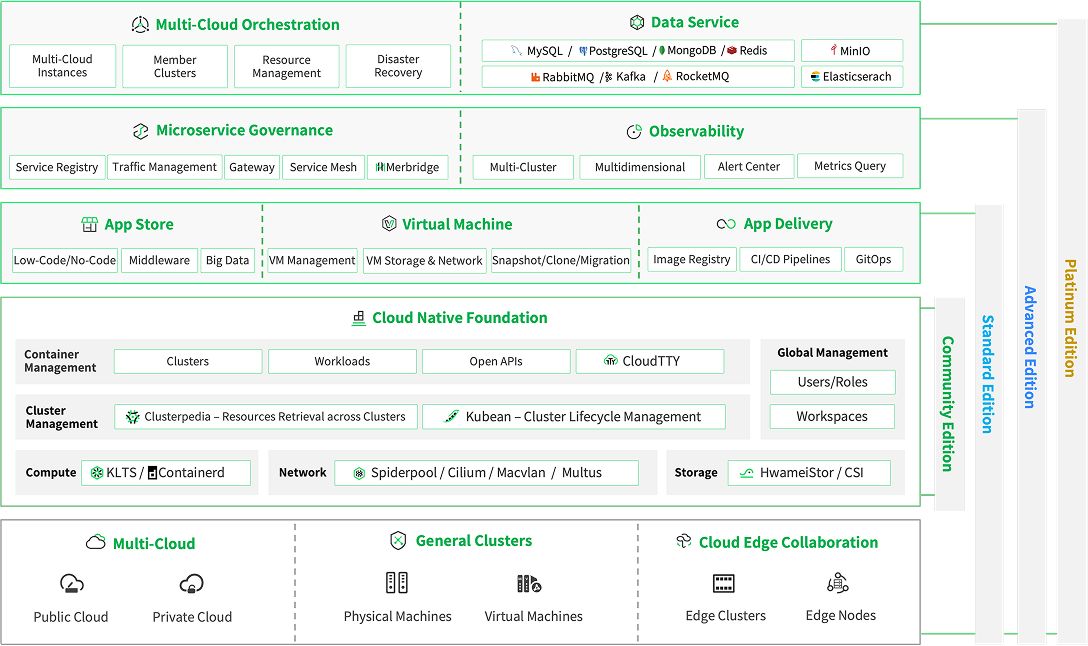The height and width of the screenshot is (646, 1088).
Task: Click the Virtual Machine heading icon
Action: [389, 223]
